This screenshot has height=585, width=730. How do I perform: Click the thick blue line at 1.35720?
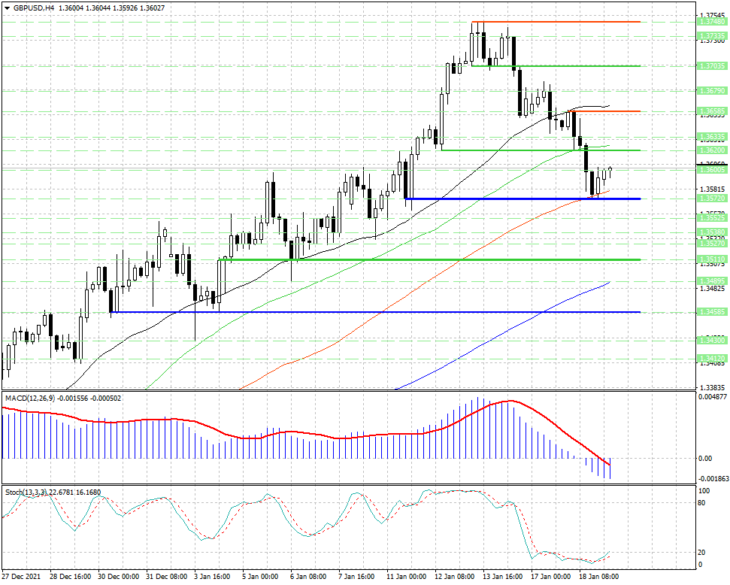coord(523,199)
